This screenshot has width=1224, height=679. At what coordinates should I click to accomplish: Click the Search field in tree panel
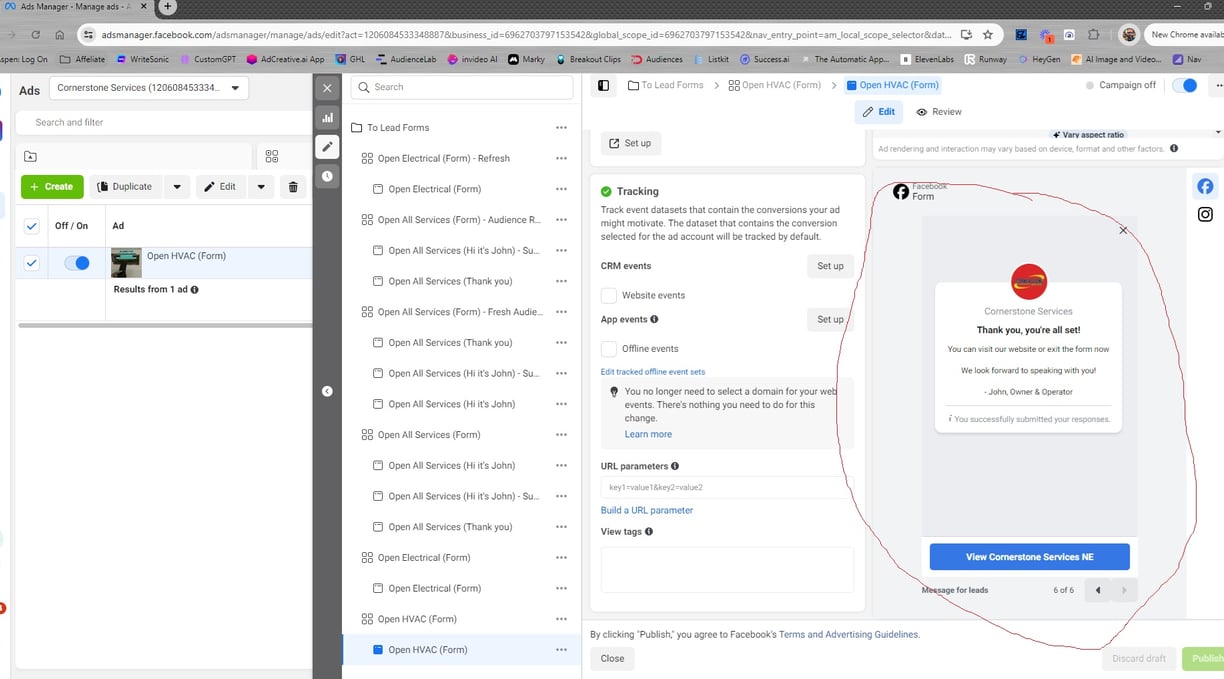pos(462,87)
